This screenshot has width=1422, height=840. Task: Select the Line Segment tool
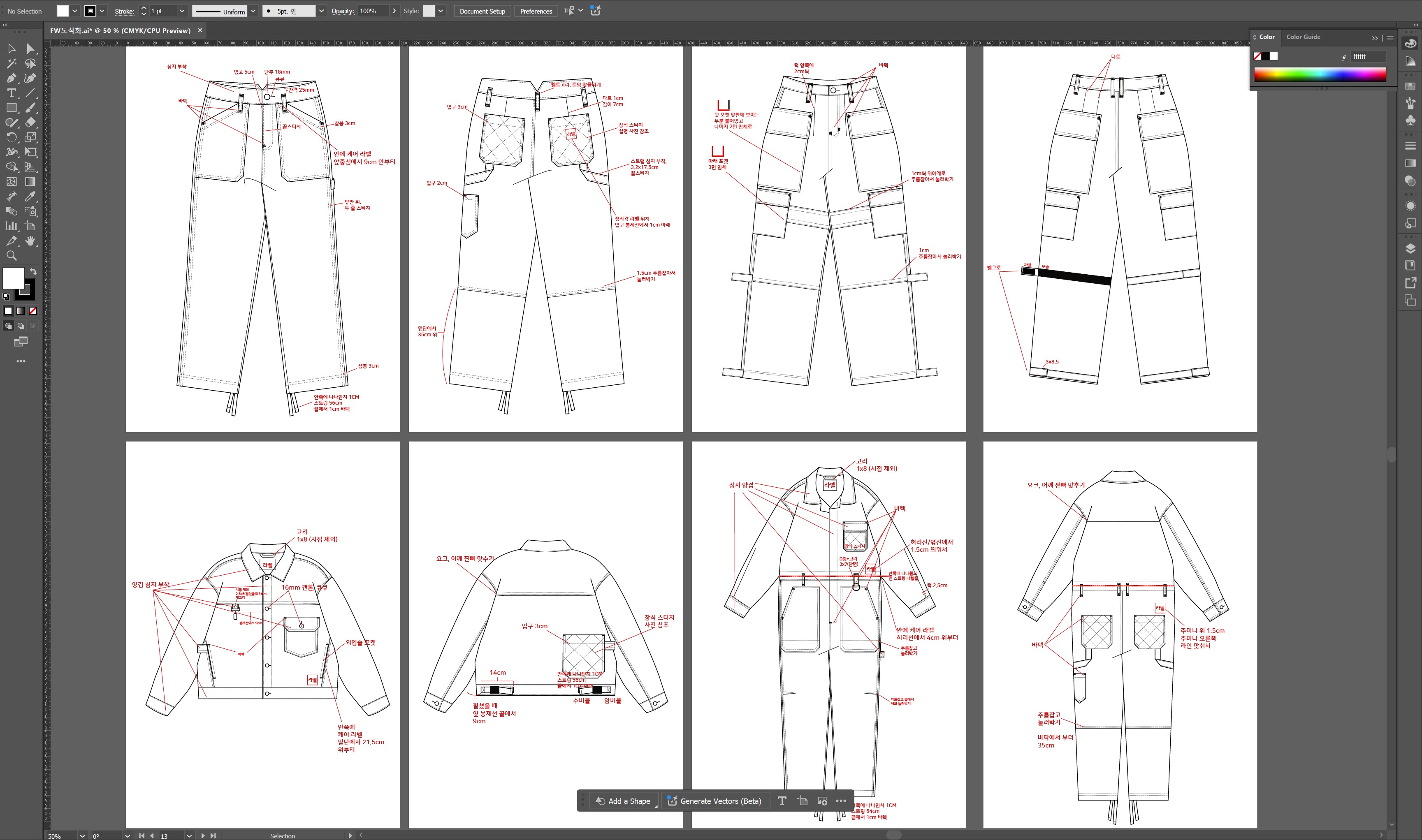[x=30, y=93]
